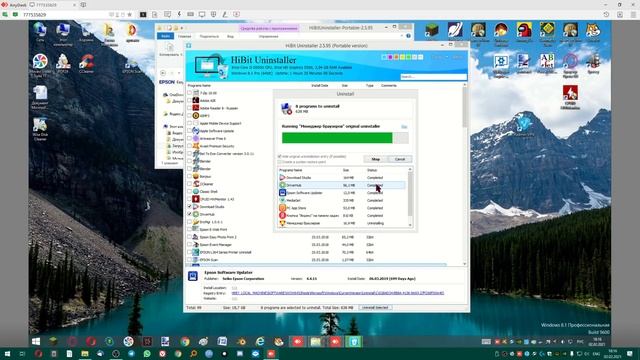Click the MediaGet icon in uninstall queue
The width and height of the screenshot is (640, 360).
click(282, 200)
